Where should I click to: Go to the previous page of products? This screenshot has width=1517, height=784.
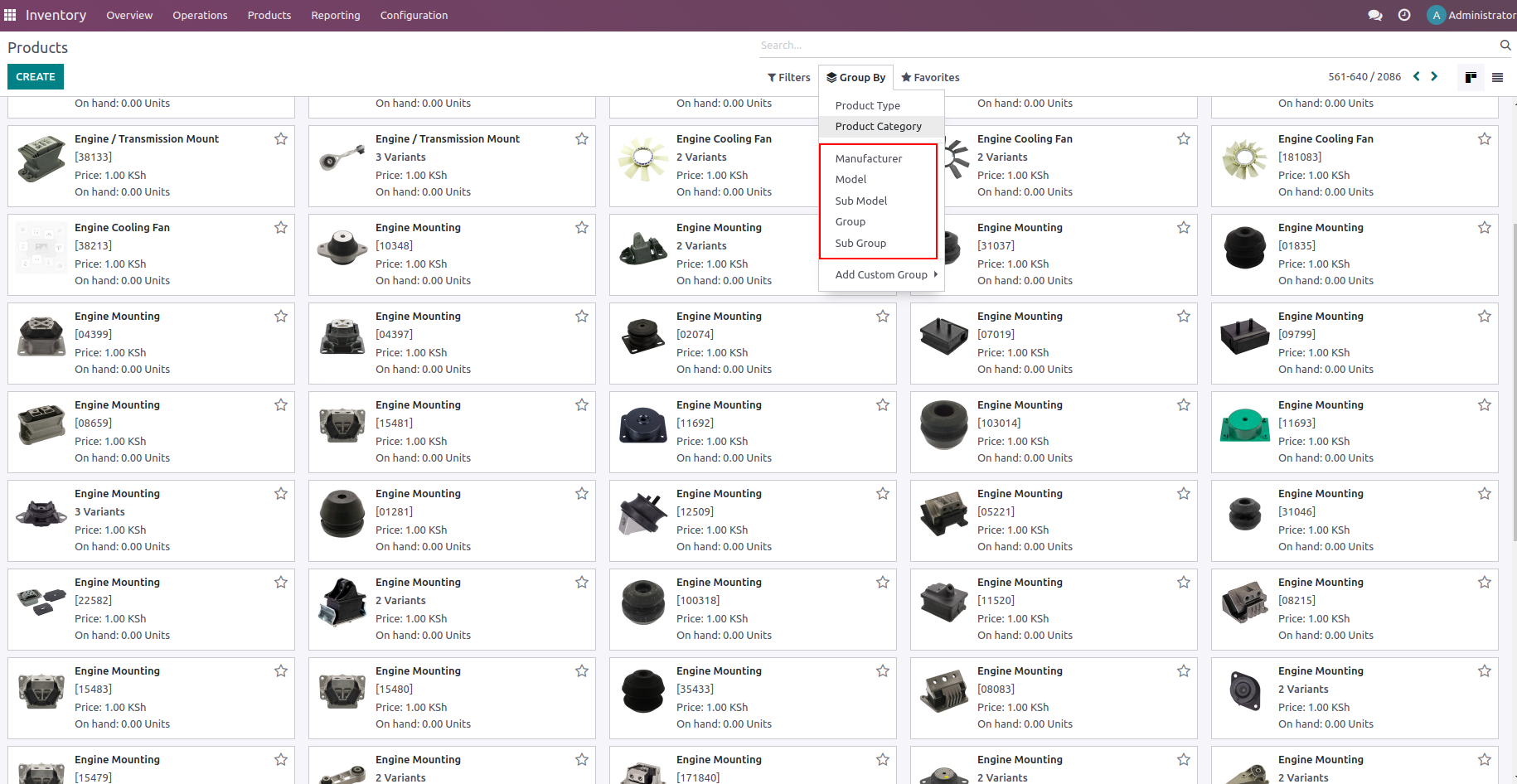click(x=1417, y=76)
